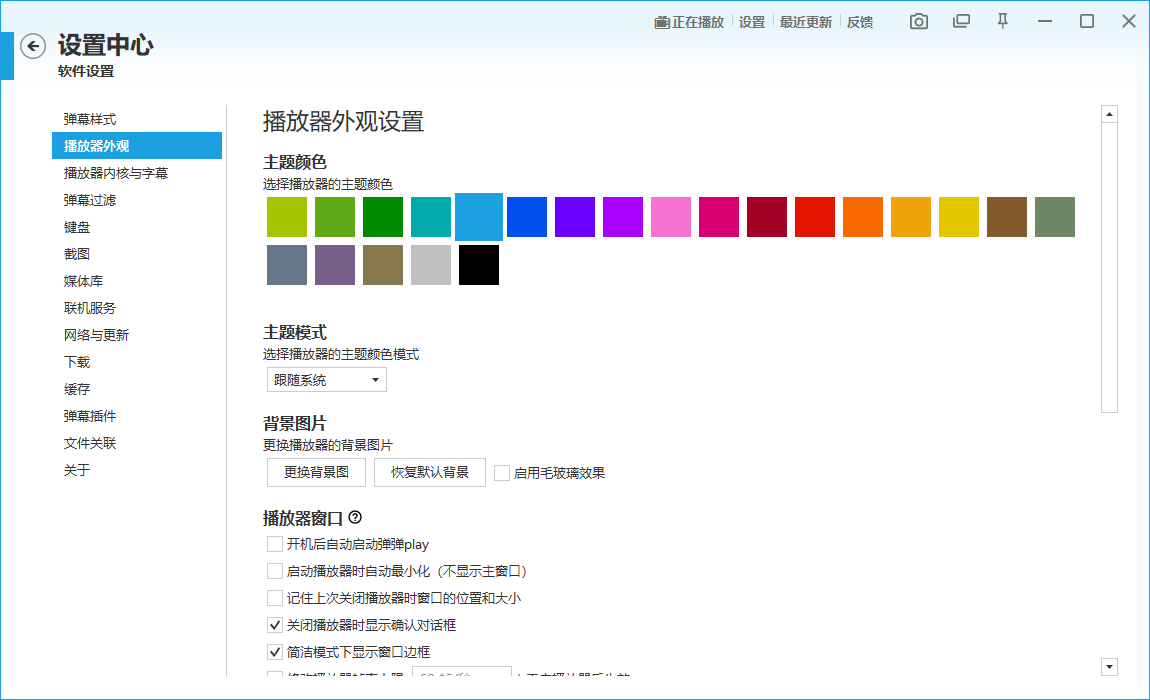
Task: Click the vertical scrollbar thumb
Action: [1110, 268]
